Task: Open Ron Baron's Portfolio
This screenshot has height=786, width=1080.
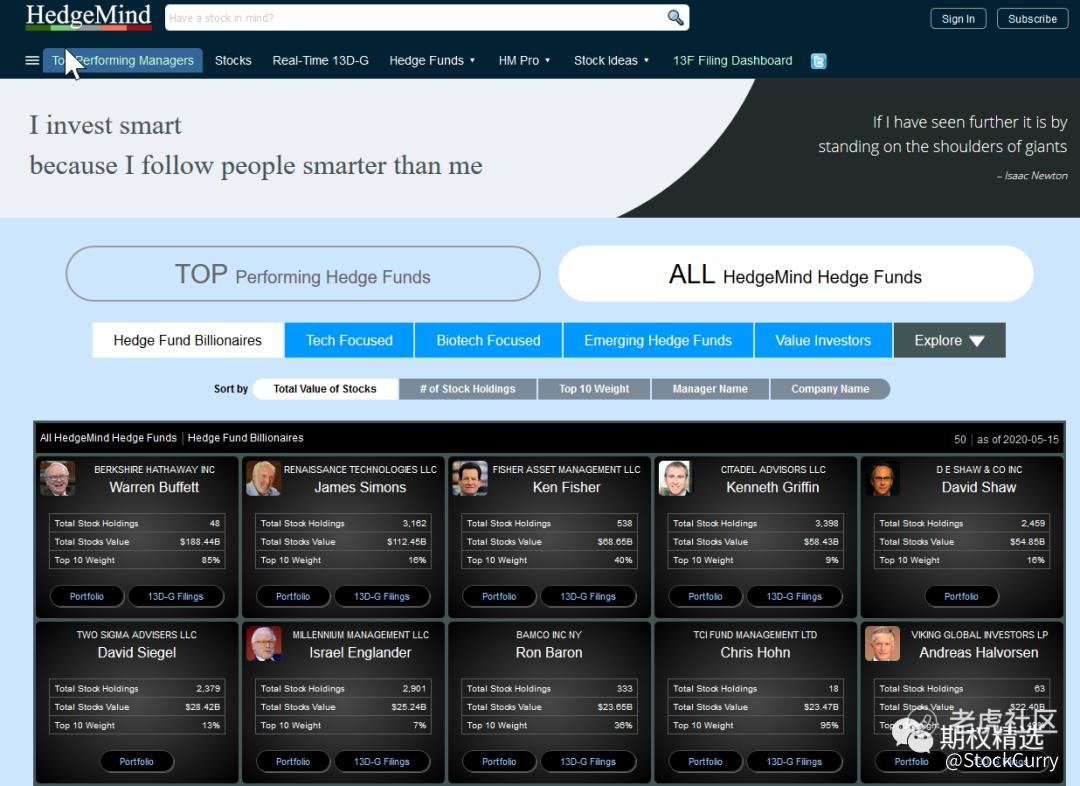Action: 499,762
